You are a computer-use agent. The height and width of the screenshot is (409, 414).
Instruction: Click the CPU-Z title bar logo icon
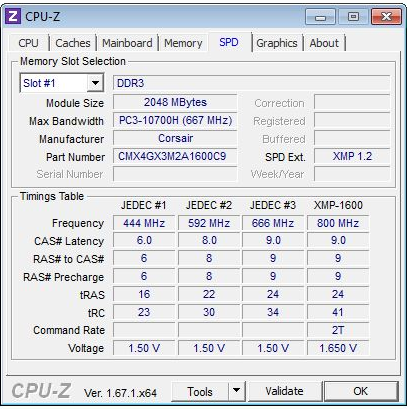tap(13, 16)
